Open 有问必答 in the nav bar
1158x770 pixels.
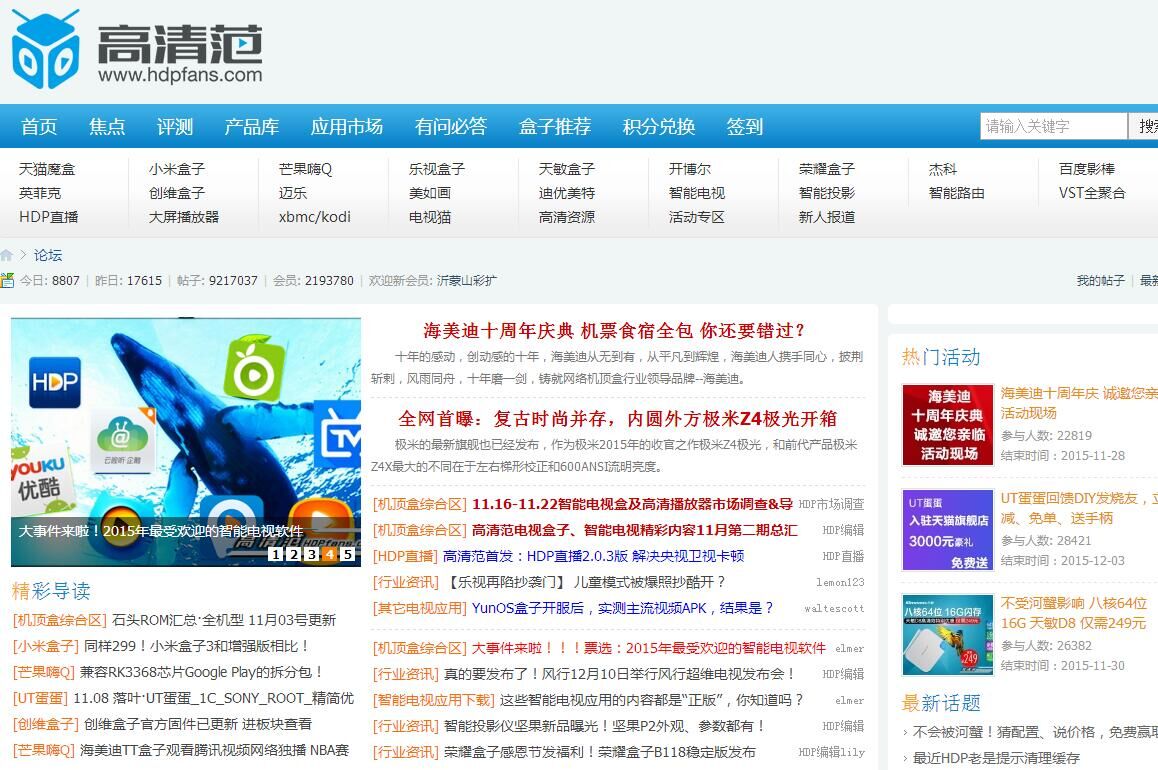451,127
